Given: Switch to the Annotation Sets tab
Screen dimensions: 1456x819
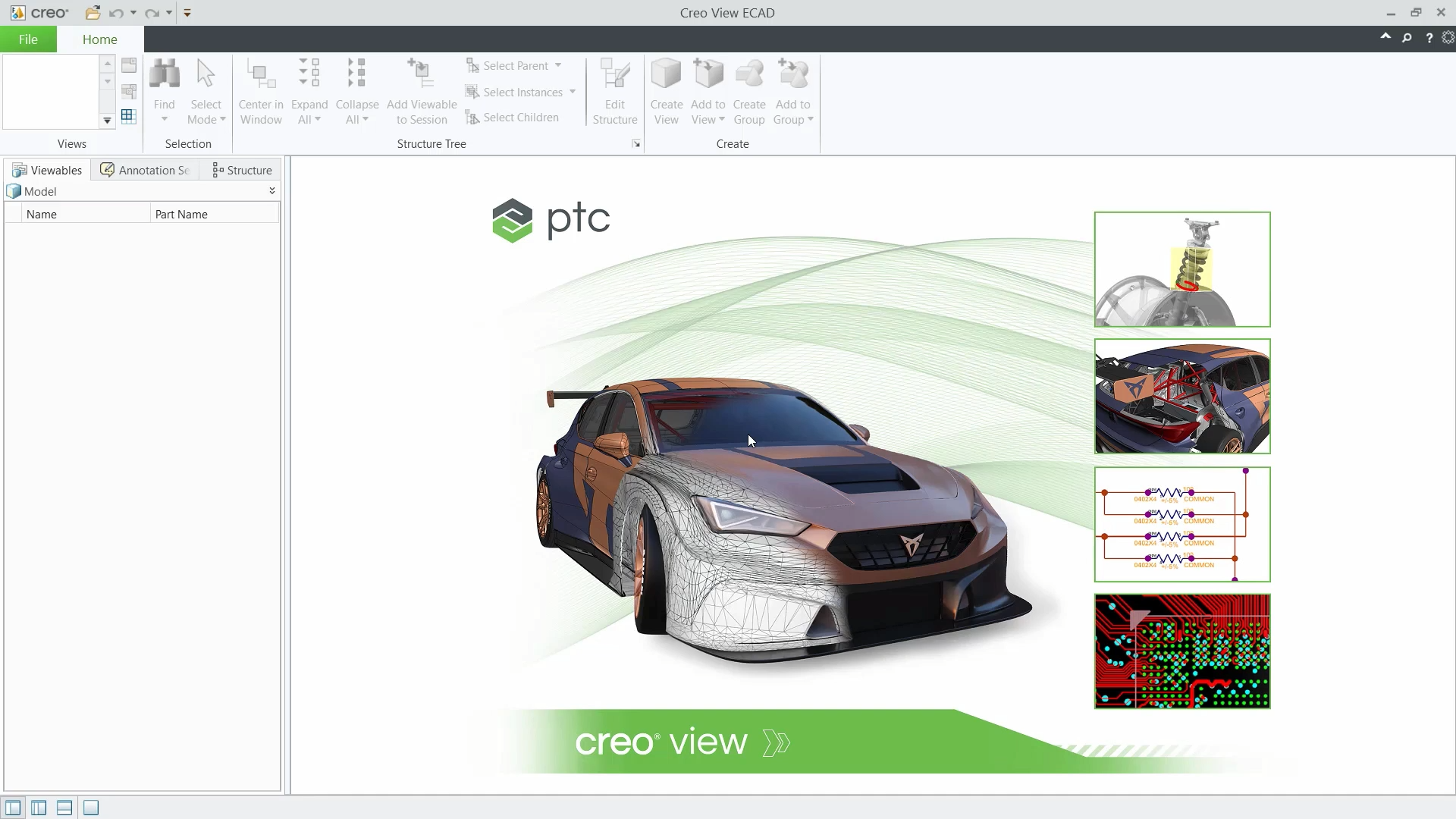Looking at the screenshot, I should 146,170.
